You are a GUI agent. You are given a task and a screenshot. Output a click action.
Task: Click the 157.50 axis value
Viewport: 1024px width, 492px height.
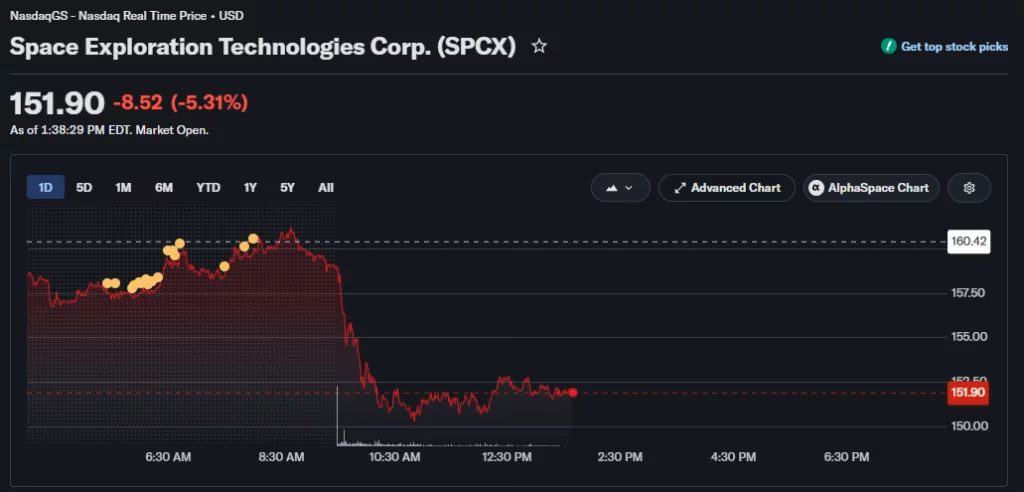[968, 293]
